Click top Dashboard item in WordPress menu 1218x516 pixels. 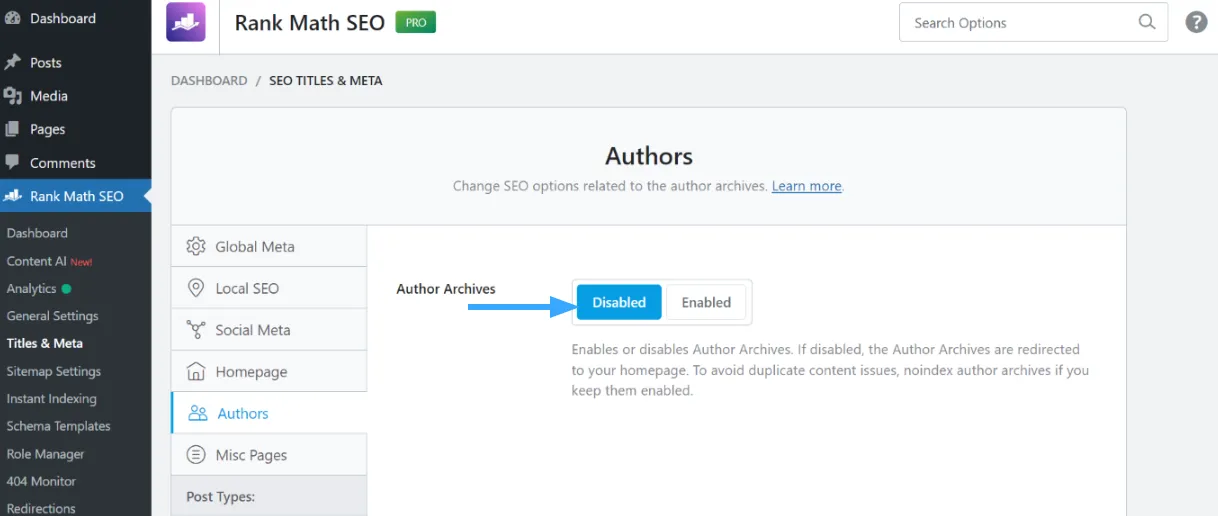76,18
